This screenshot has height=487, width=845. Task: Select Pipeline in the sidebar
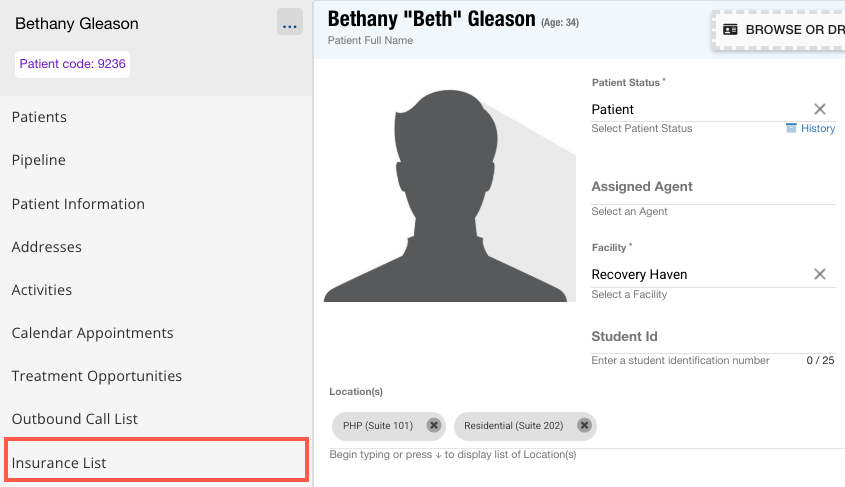click(39, 160)
